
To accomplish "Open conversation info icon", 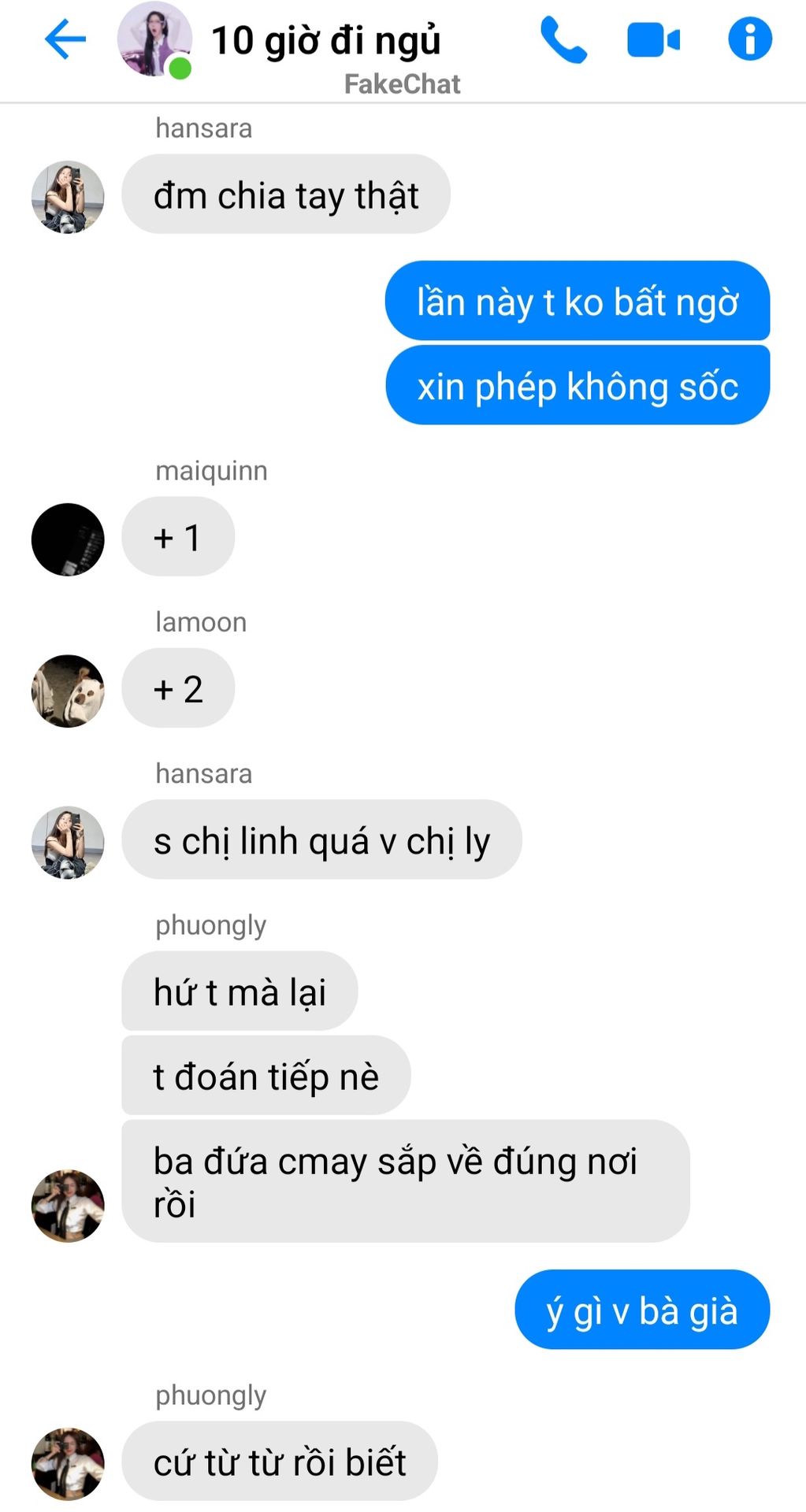I will pyautogui.click(x=749, y=39).
